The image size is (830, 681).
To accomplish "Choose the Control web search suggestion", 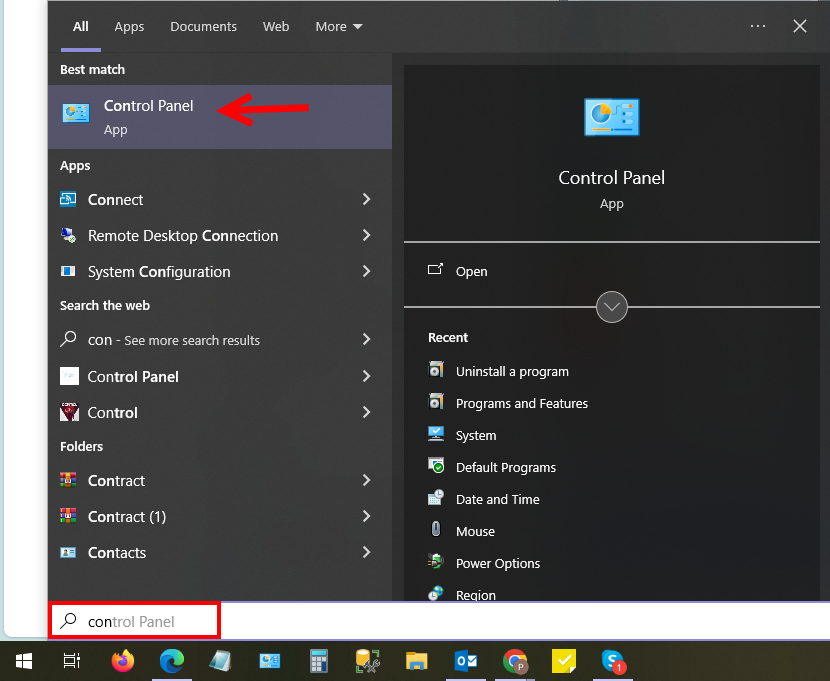I will click(x=220, y=412).
